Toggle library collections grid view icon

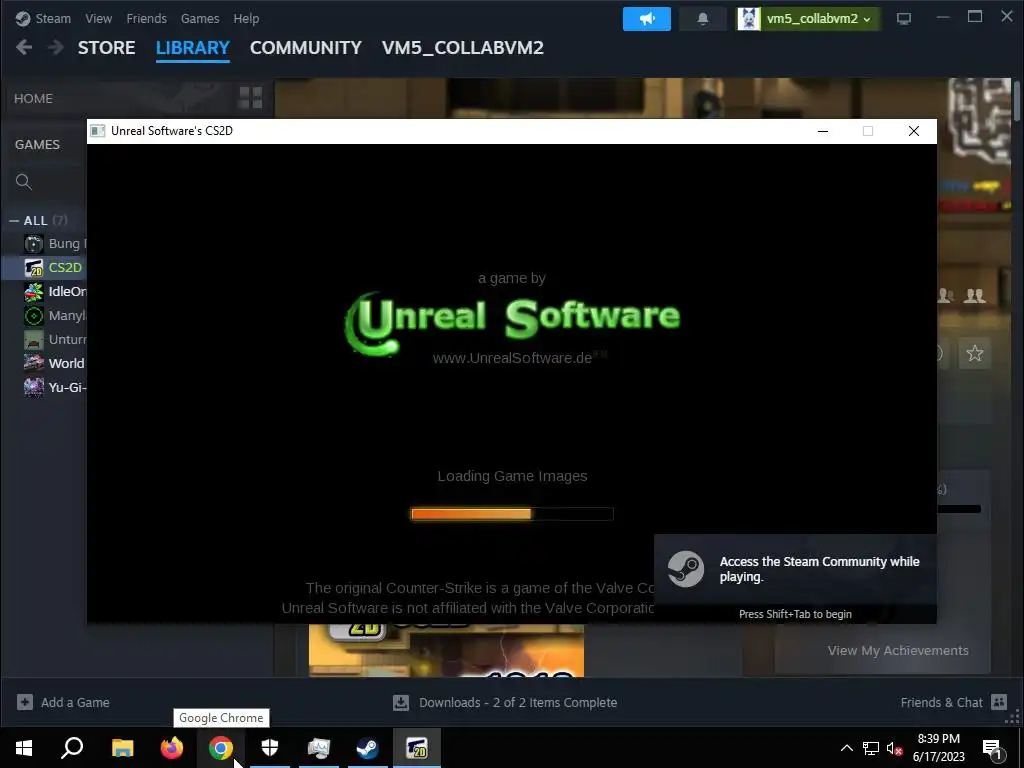coord(251,98)
